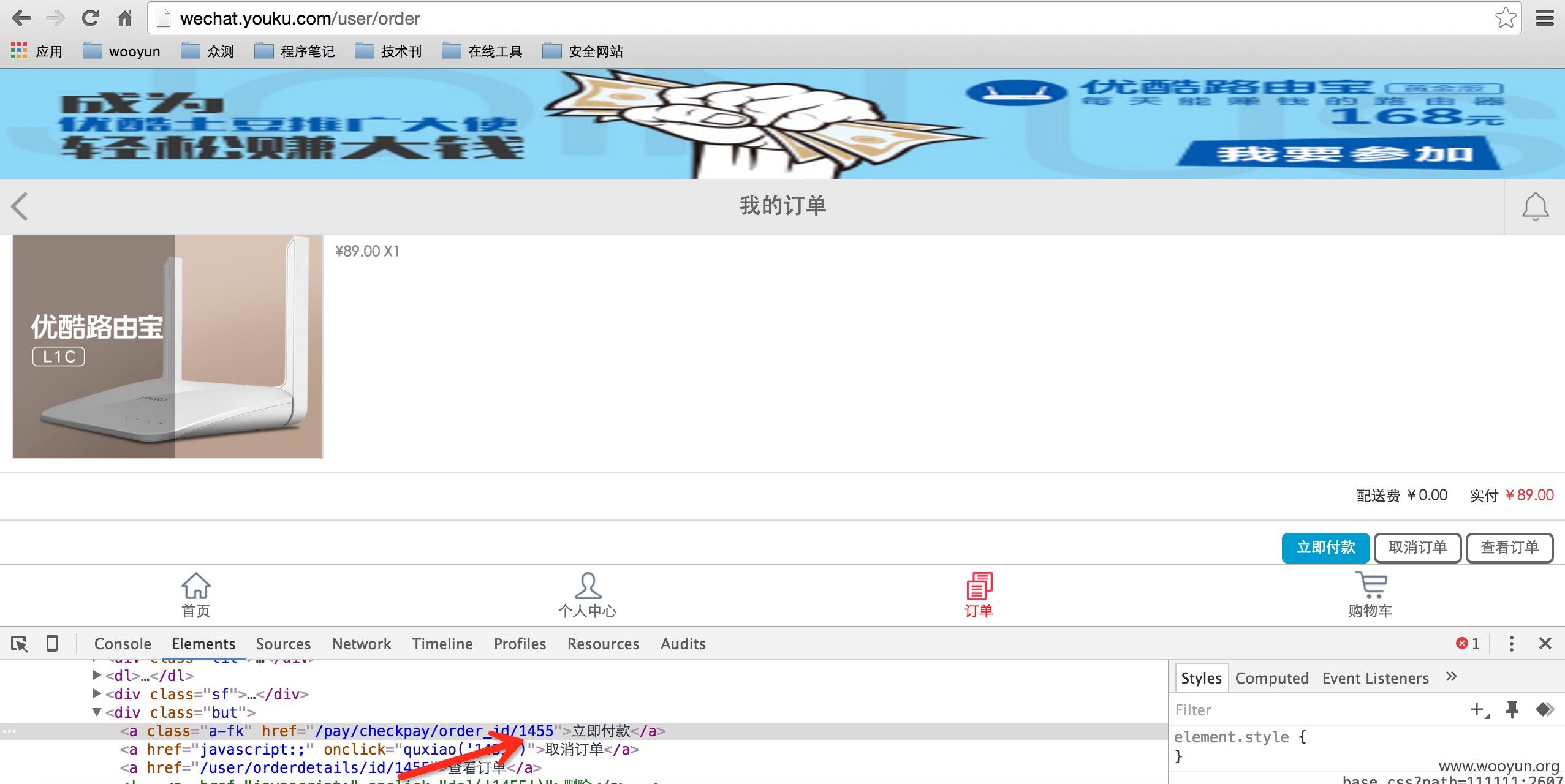
Task: Collapse the div class="but" node
Action: pyautogui.click(x=97, y=712)
